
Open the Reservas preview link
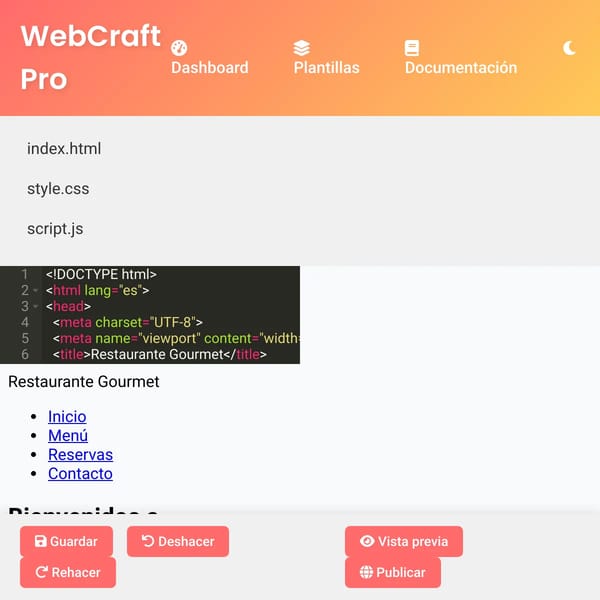click(x=80, y=455)
